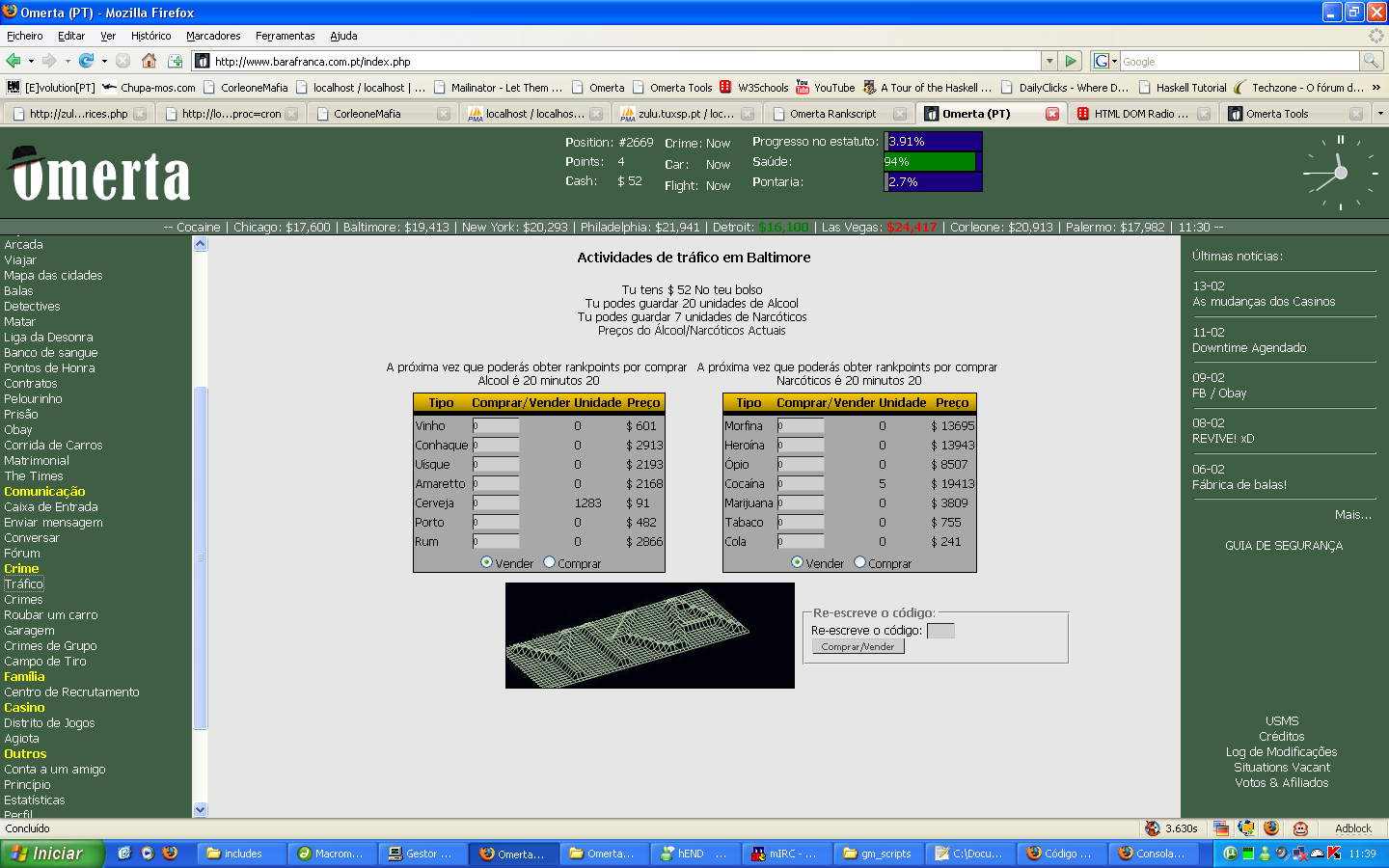
Task: Click the Greasemonkey monkey icon in status bar
Action: tap(1300, 828)
